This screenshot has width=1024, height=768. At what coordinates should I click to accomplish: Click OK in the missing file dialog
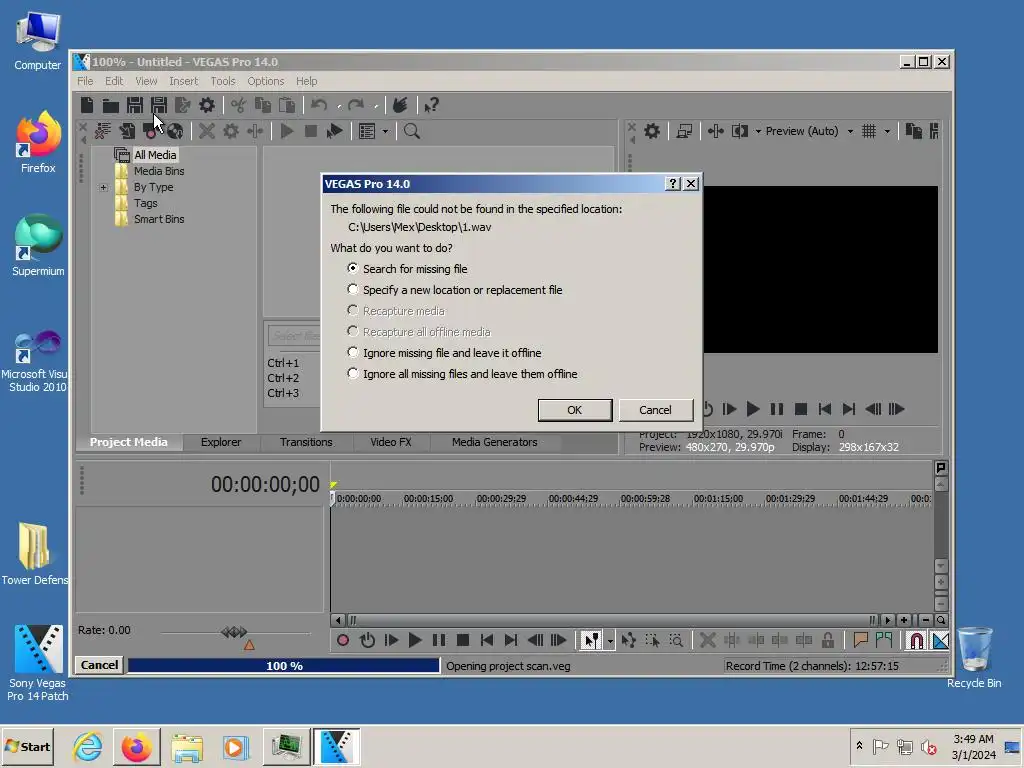tap(575, 410)
